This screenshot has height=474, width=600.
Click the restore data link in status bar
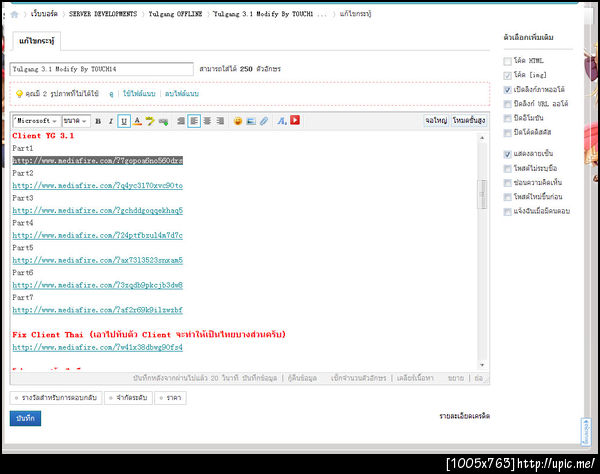pyautogui.click(x=302, y=378)
